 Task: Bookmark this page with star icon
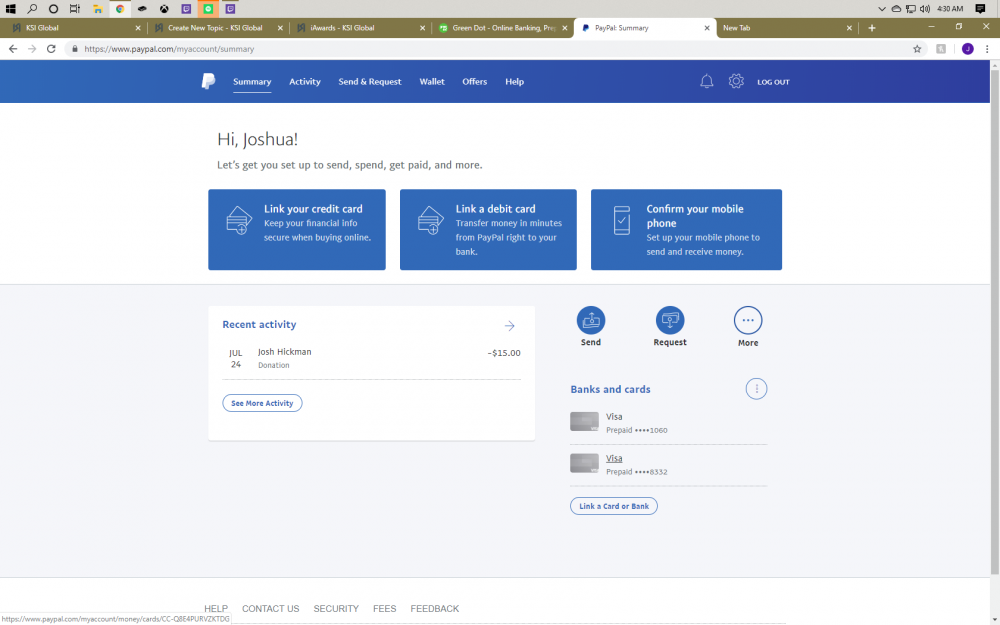[x=917, y=48]
